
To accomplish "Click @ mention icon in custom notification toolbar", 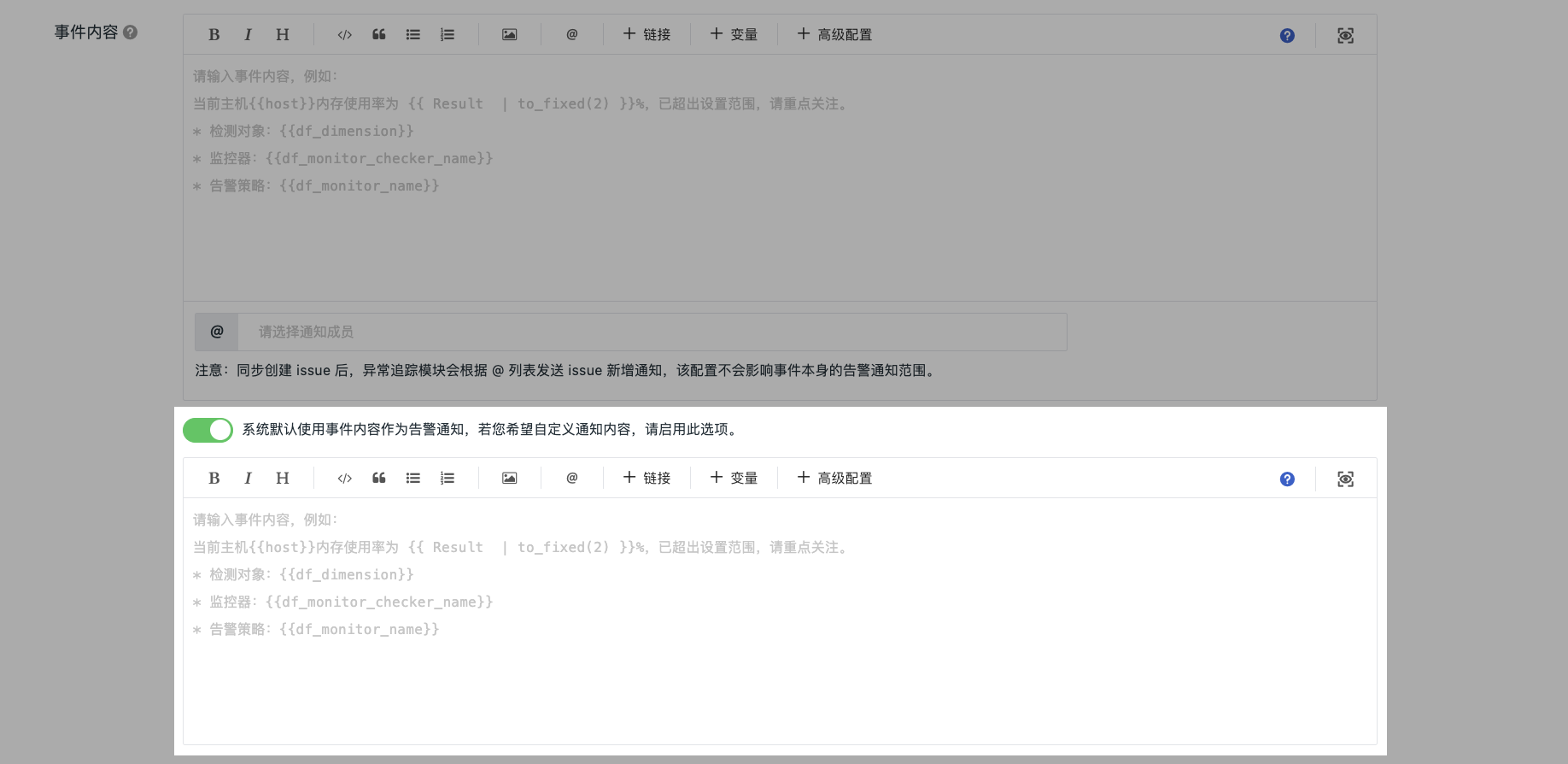I will click(572, 479).
